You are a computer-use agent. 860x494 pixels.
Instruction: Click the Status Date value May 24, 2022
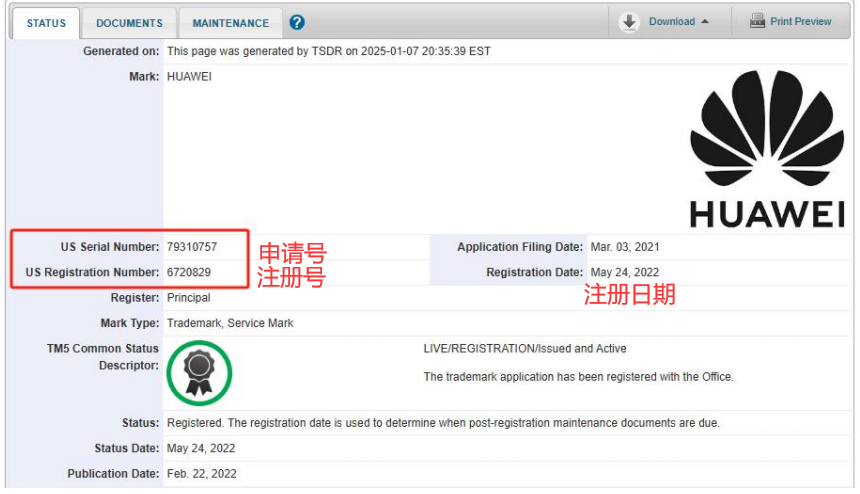tap(201, 448)
